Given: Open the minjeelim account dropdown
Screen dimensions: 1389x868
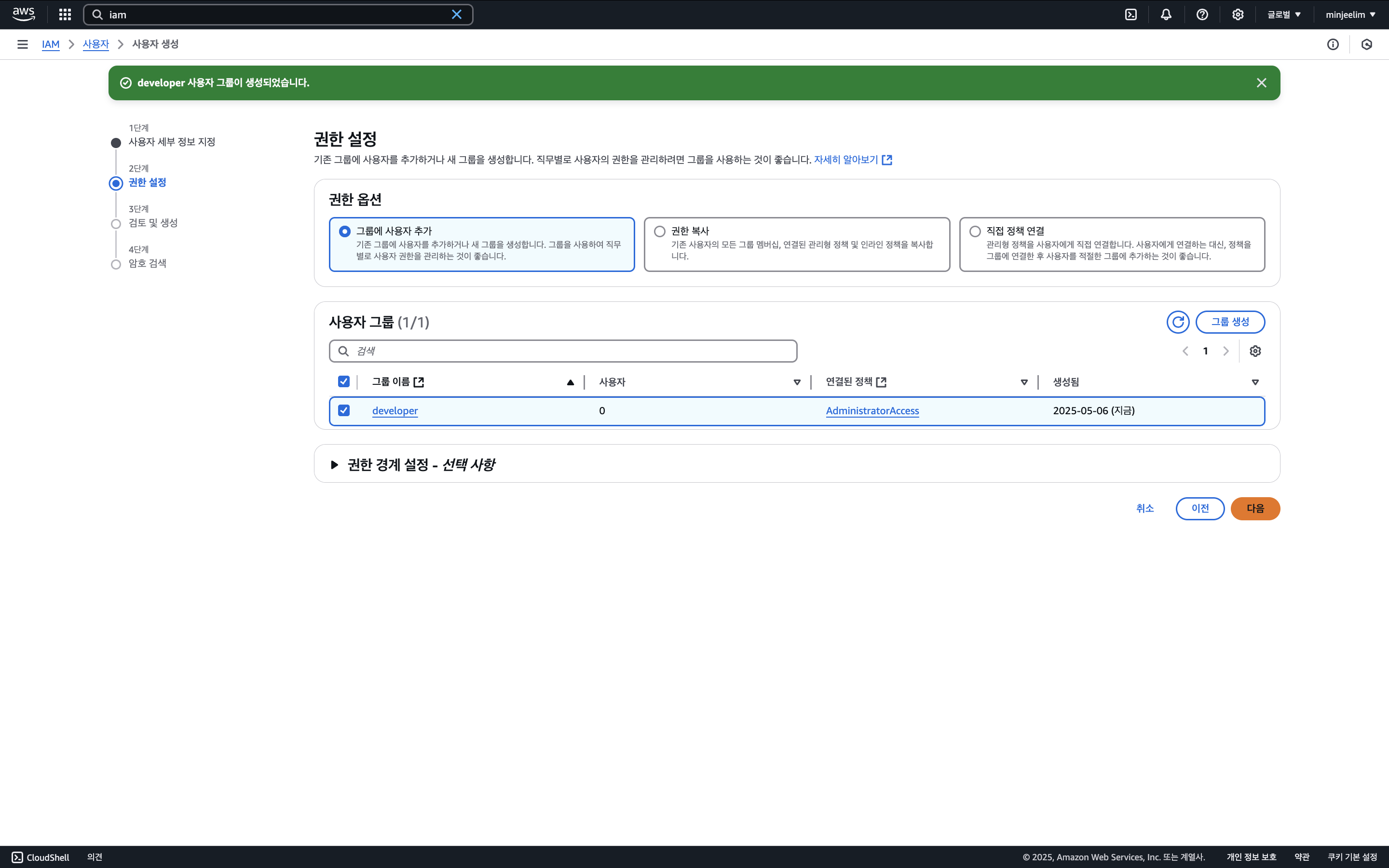Looking at the screenshot, I should tap(1350, 14).
